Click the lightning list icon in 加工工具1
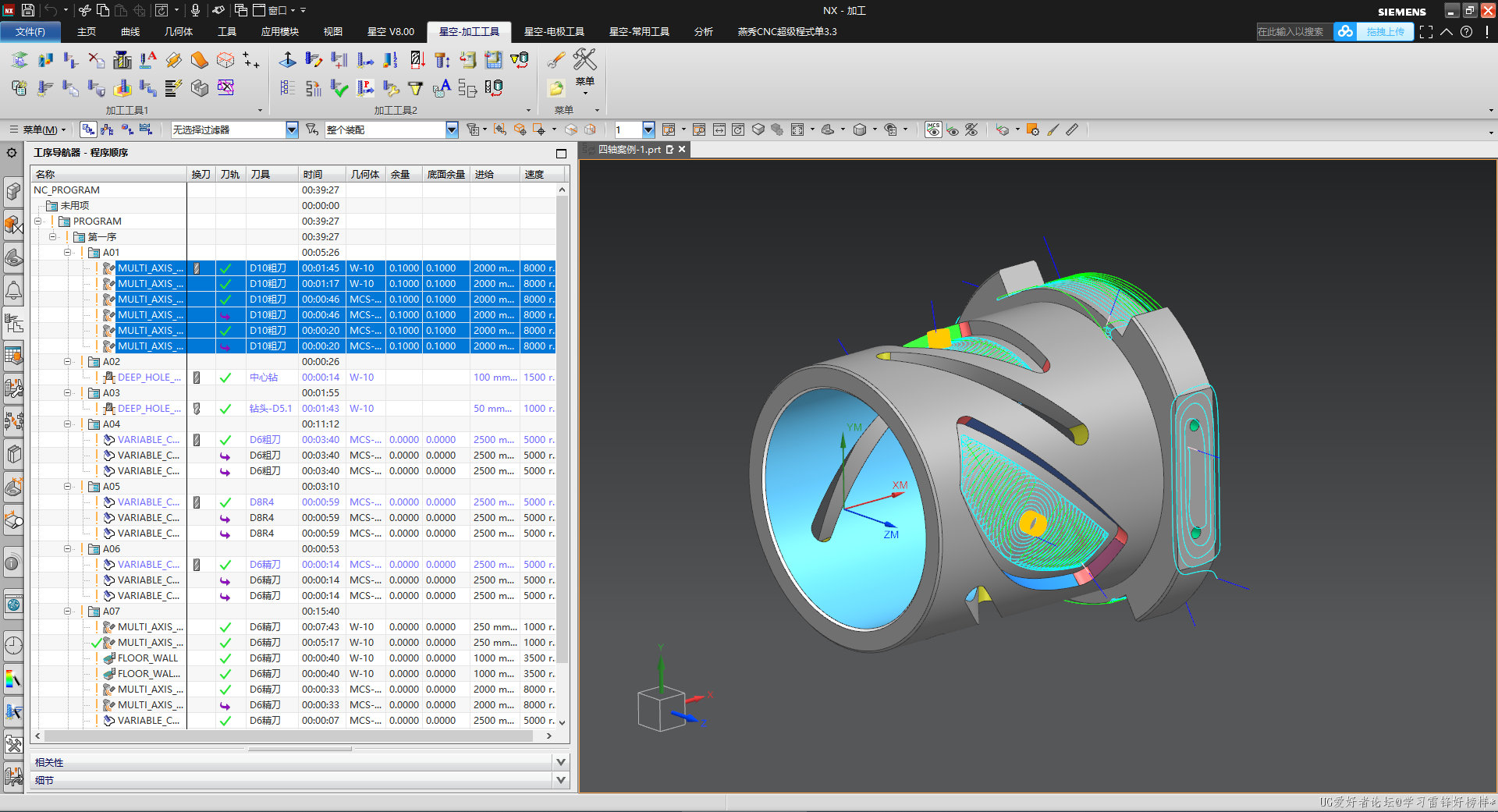The image size is (1498, 812). [174, 87]
